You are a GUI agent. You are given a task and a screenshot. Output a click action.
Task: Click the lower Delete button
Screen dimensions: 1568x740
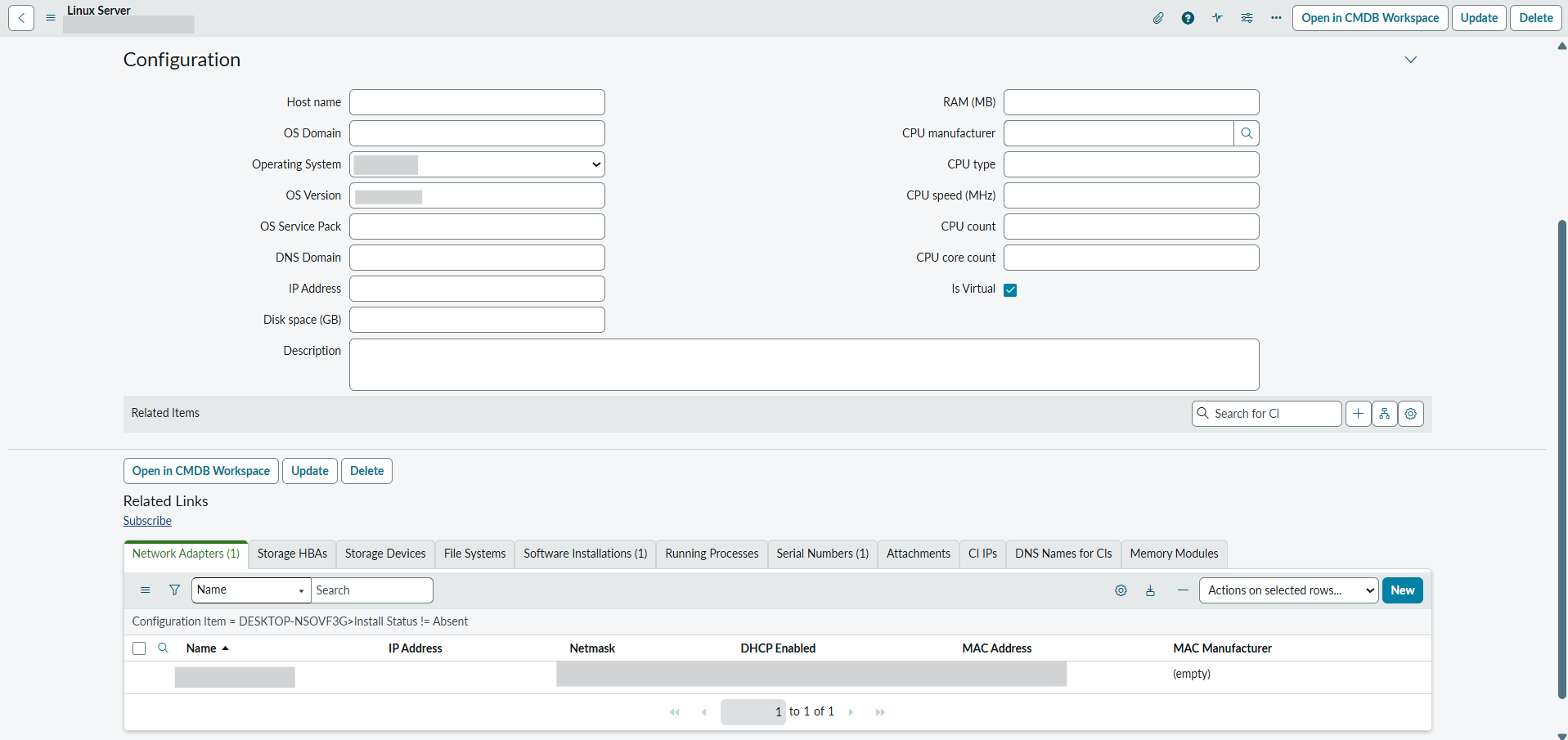[366, 471]
